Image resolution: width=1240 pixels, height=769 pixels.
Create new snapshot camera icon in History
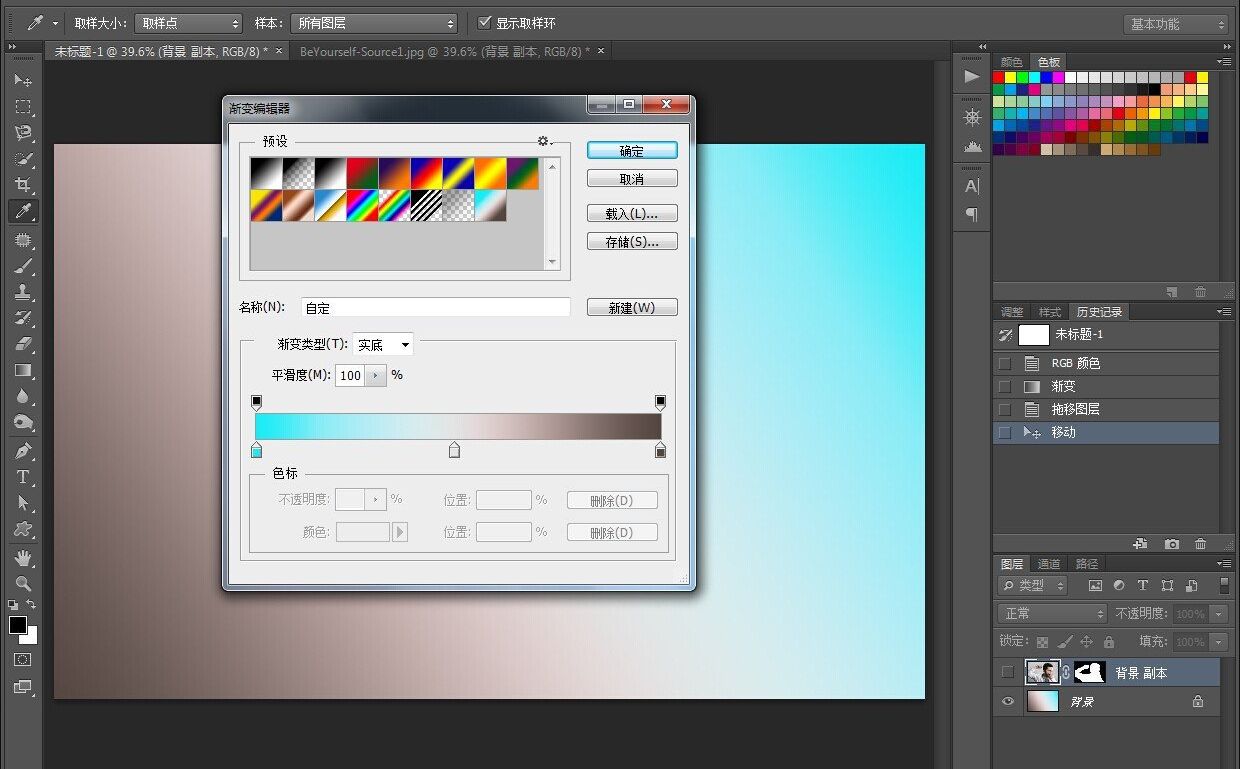(x=1172, y=544)
